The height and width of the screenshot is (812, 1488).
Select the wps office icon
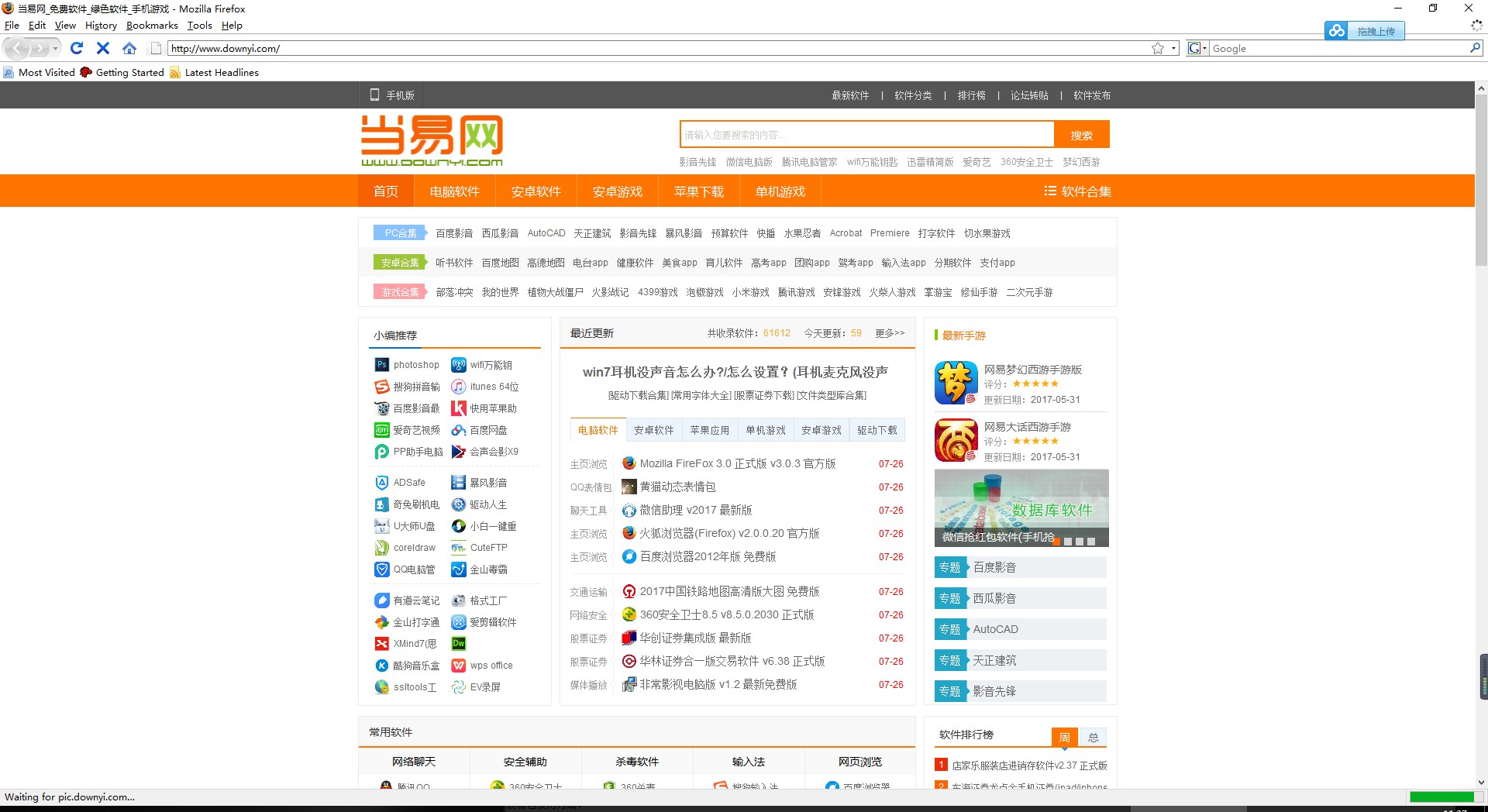(x=459, y=666)
